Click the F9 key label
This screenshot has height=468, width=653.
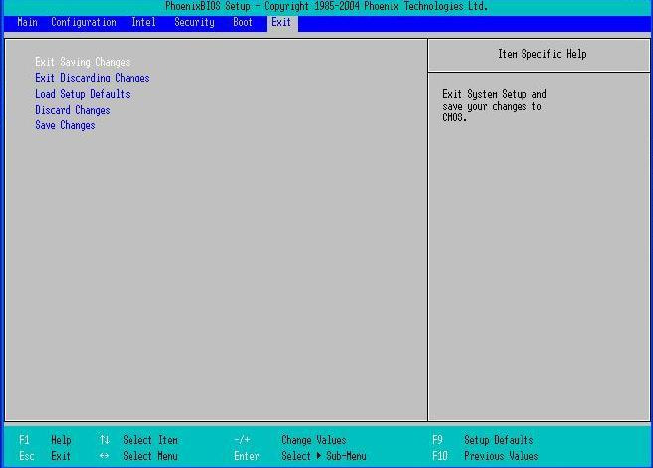point(437,440)
